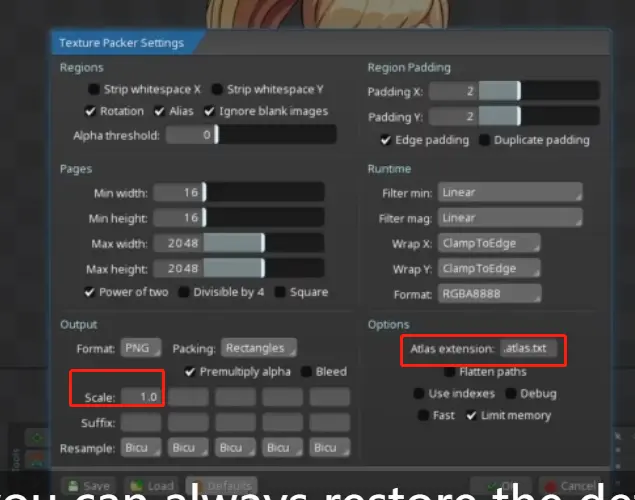The width and height of the screenshot is (635, 500).
Task: Toggle Premultiply alpha checkbox
Action: coord(190,372)
